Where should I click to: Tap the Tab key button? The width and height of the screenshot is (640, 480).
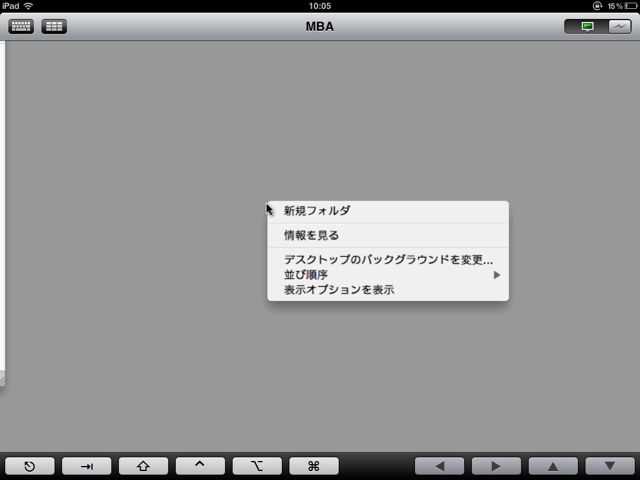(87, 466)
